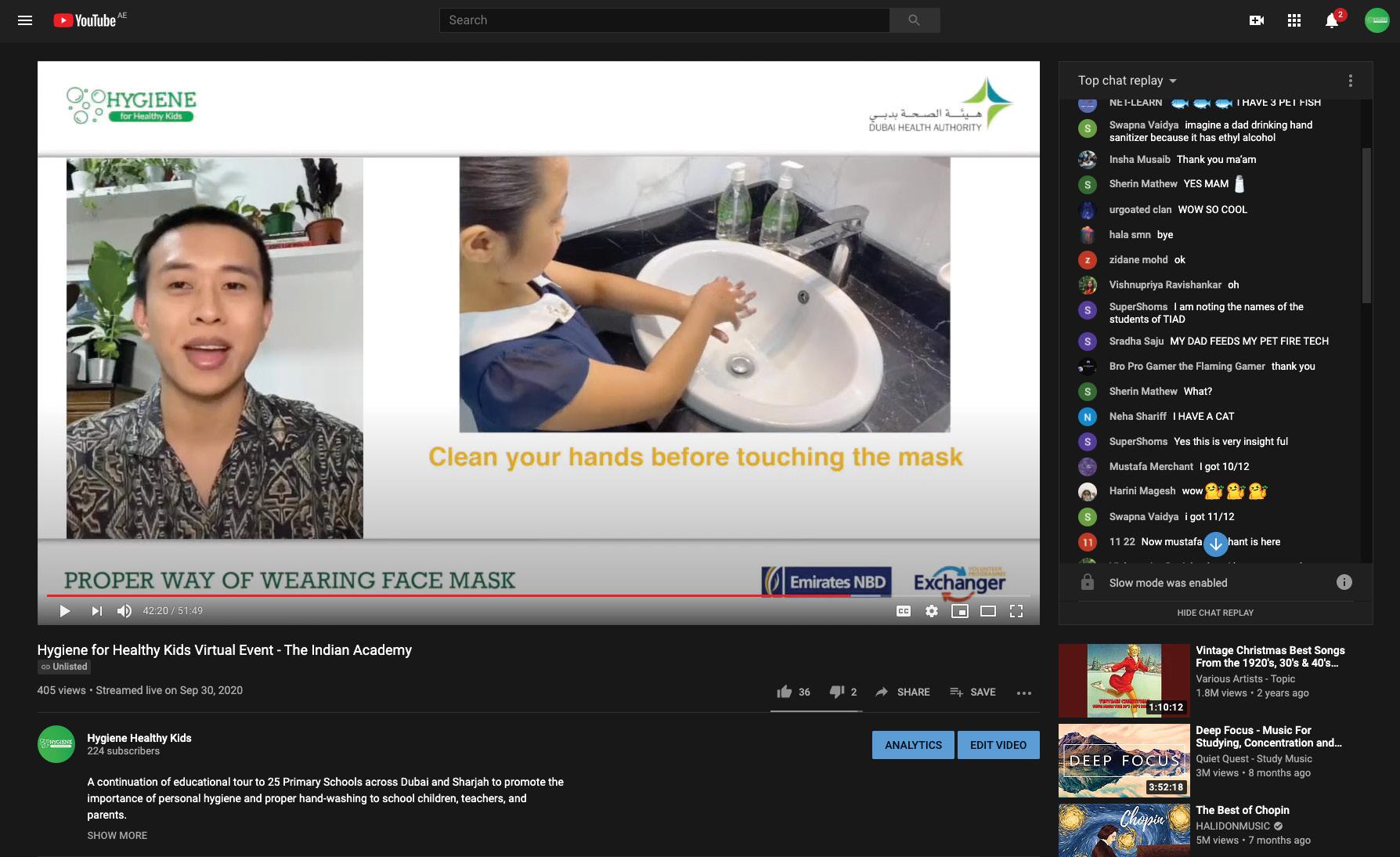
Task: Open the create video camera icon
Action: [1257, 20]
